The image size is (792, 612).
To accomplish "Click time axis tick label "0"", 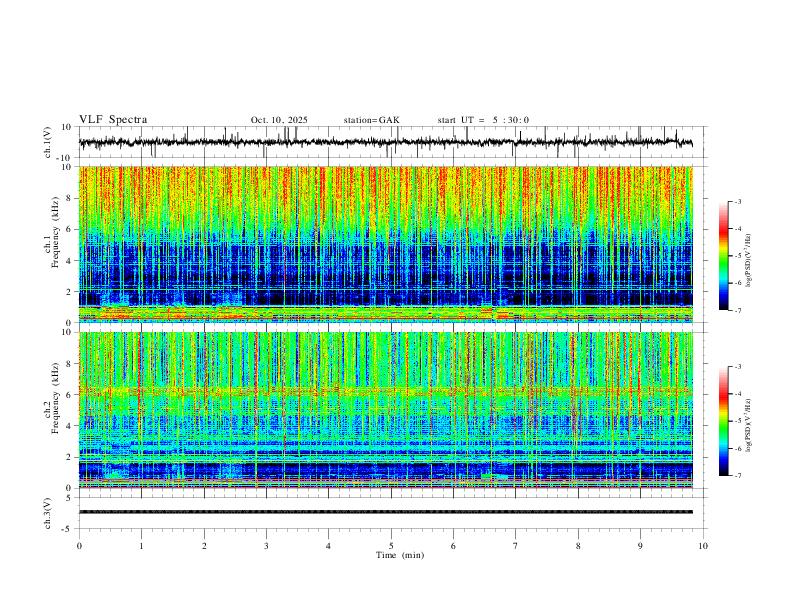I will click(79, 546).
